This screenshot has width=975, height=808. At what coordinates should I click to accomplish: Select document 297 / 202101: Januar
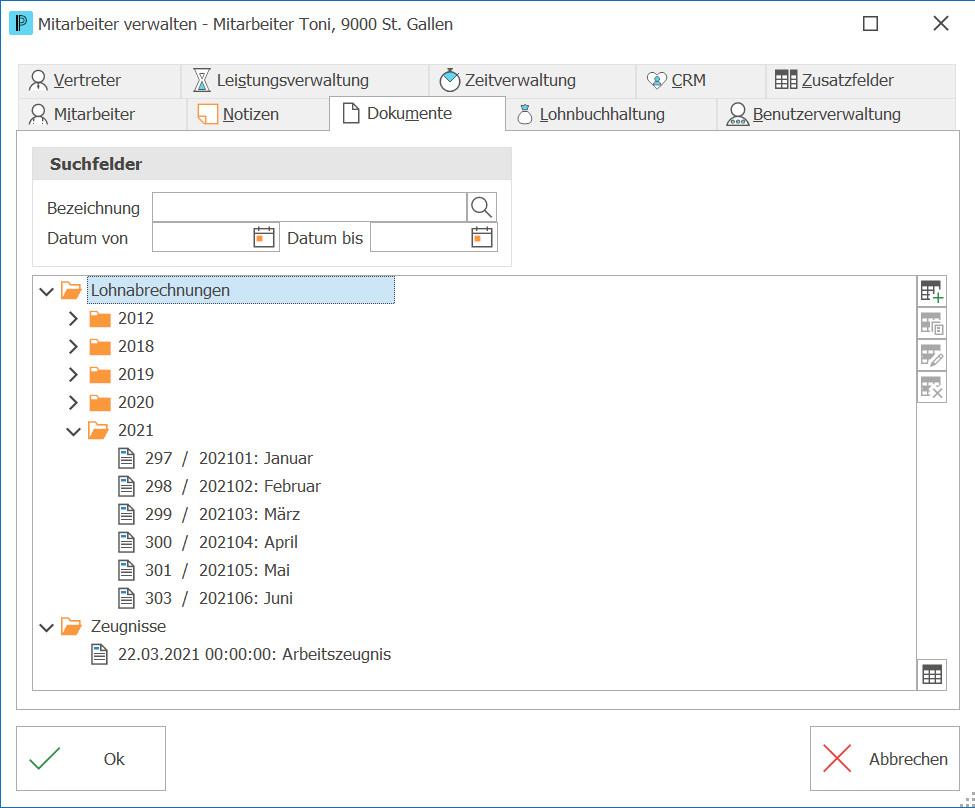pos(229,458)
